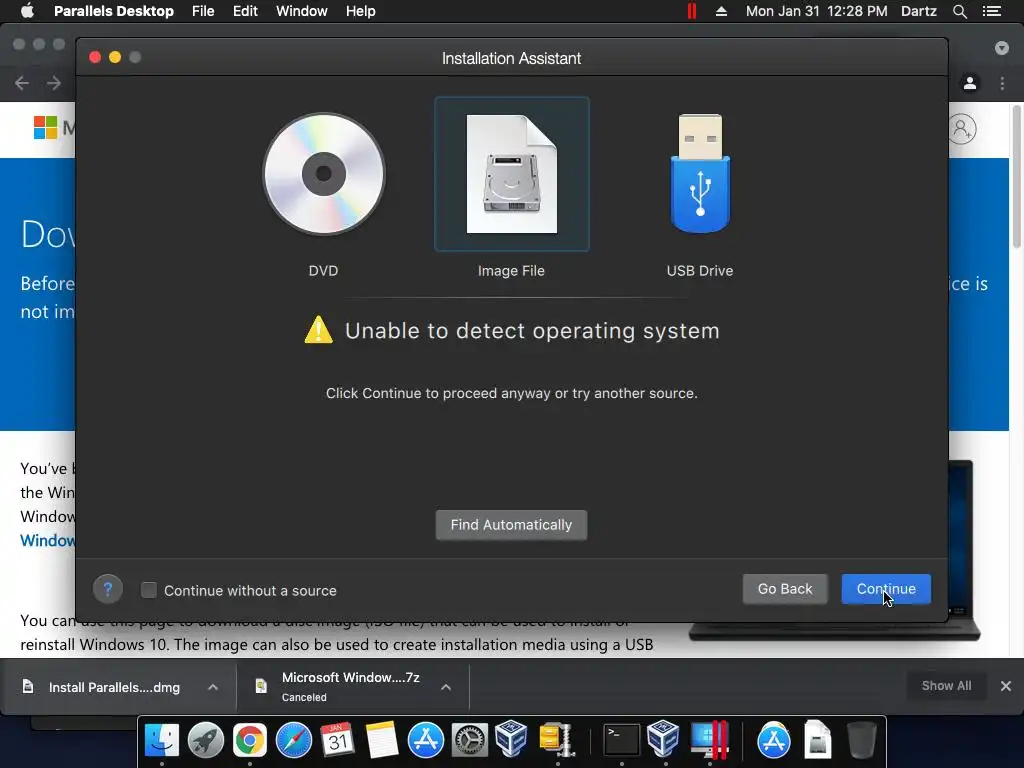Viewport: 1024px width, 768px height.
Task: Click the Windows link on the webpage
Action: 48,541
